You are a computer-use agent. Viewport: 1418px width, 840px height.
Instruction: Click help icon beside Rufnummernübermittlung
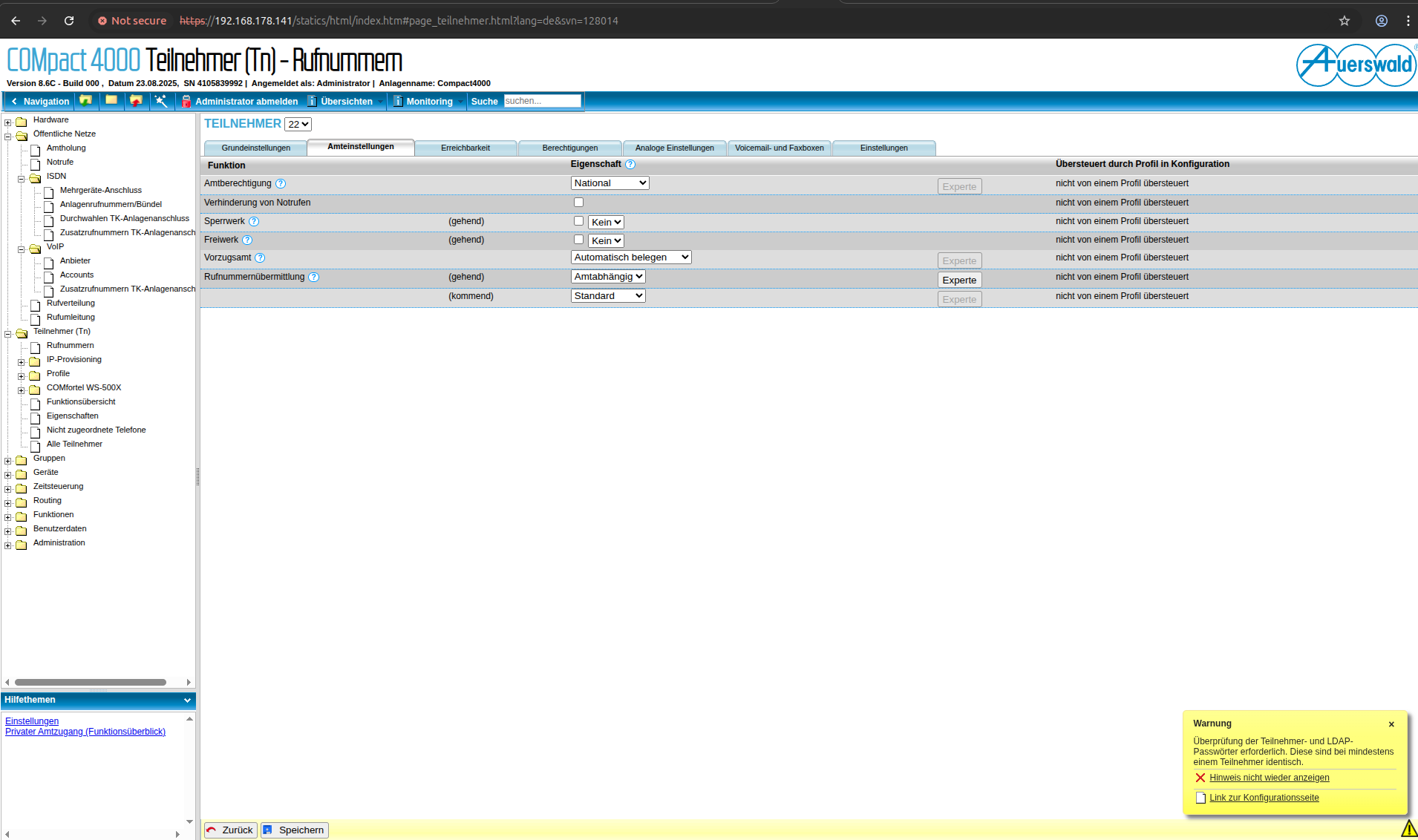point(314,278)
